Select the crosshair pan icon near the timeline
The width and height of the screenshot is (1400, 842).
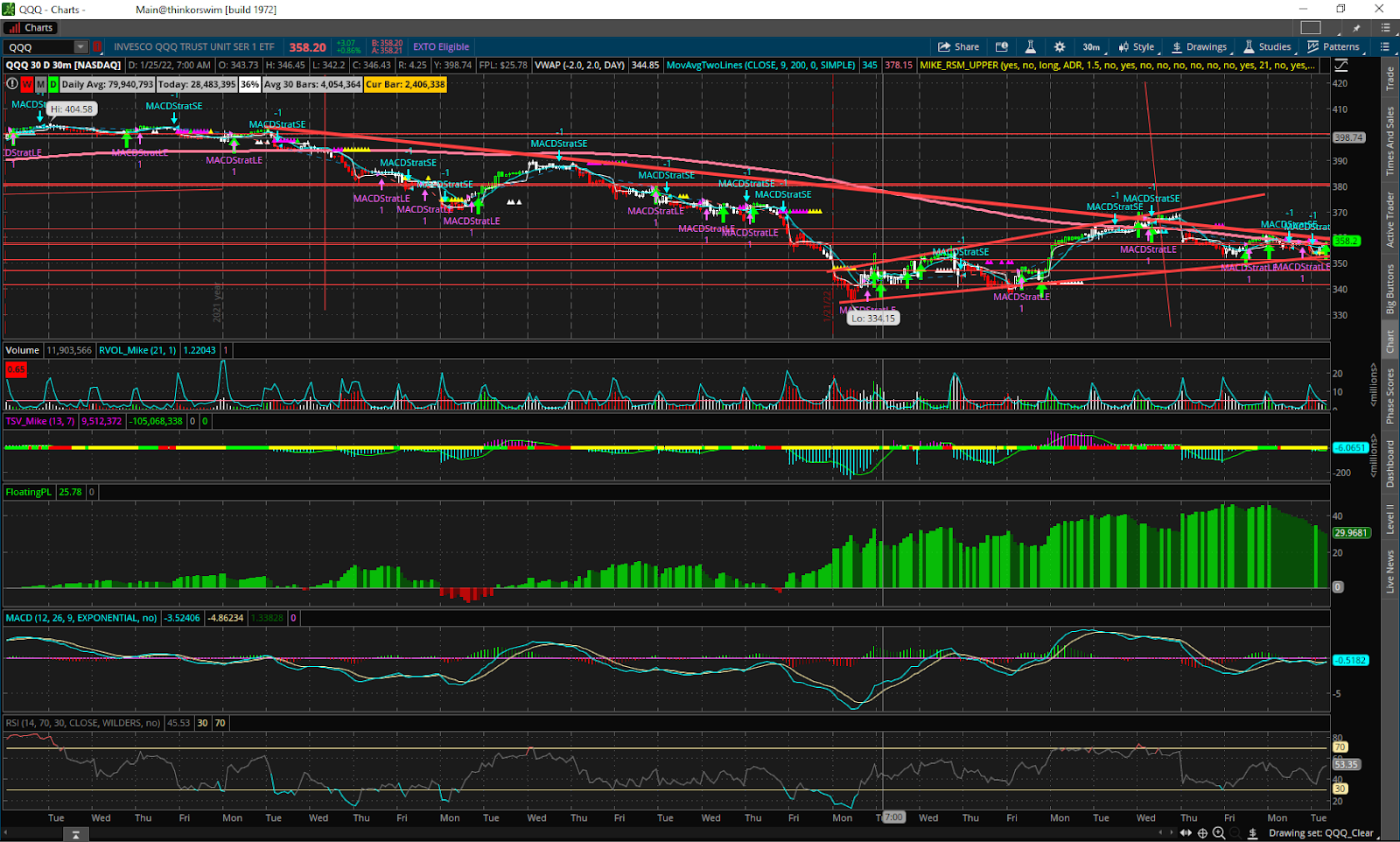pyautogui.click(x=1202, y=833)
